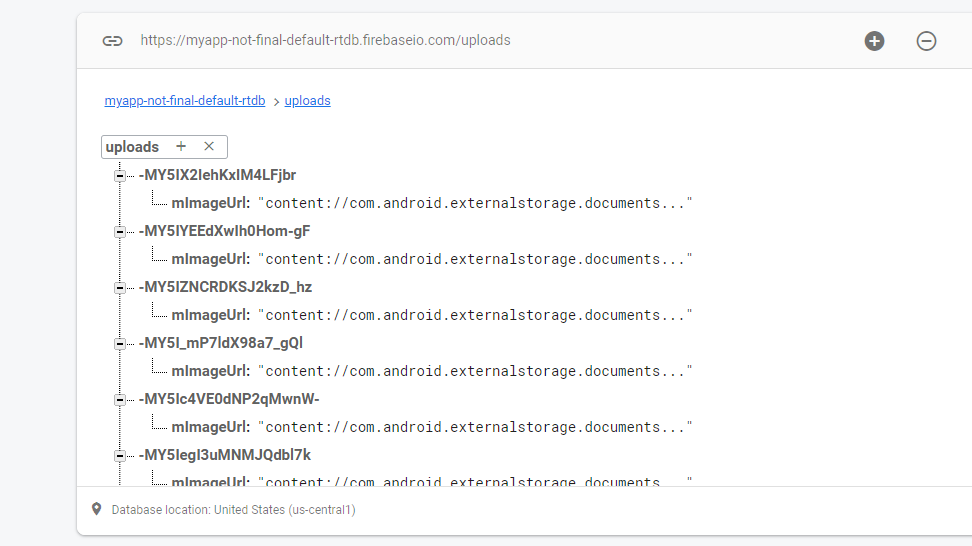Collapse the -MY5Ic4VE0dNP2qMwnW- node

(120, 399)
